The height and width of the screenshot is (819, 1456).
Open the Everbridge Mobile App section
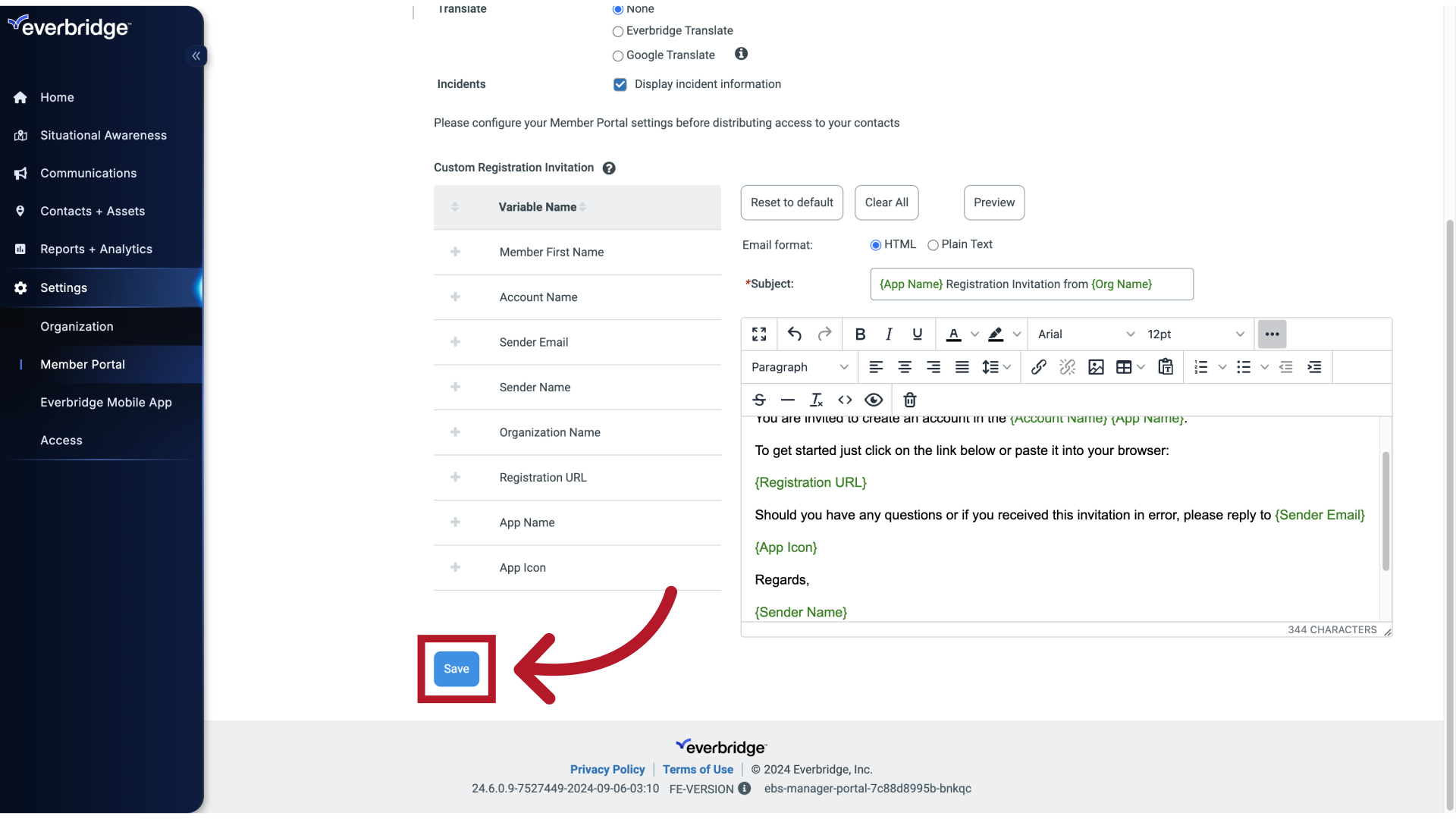pos(105,402)
